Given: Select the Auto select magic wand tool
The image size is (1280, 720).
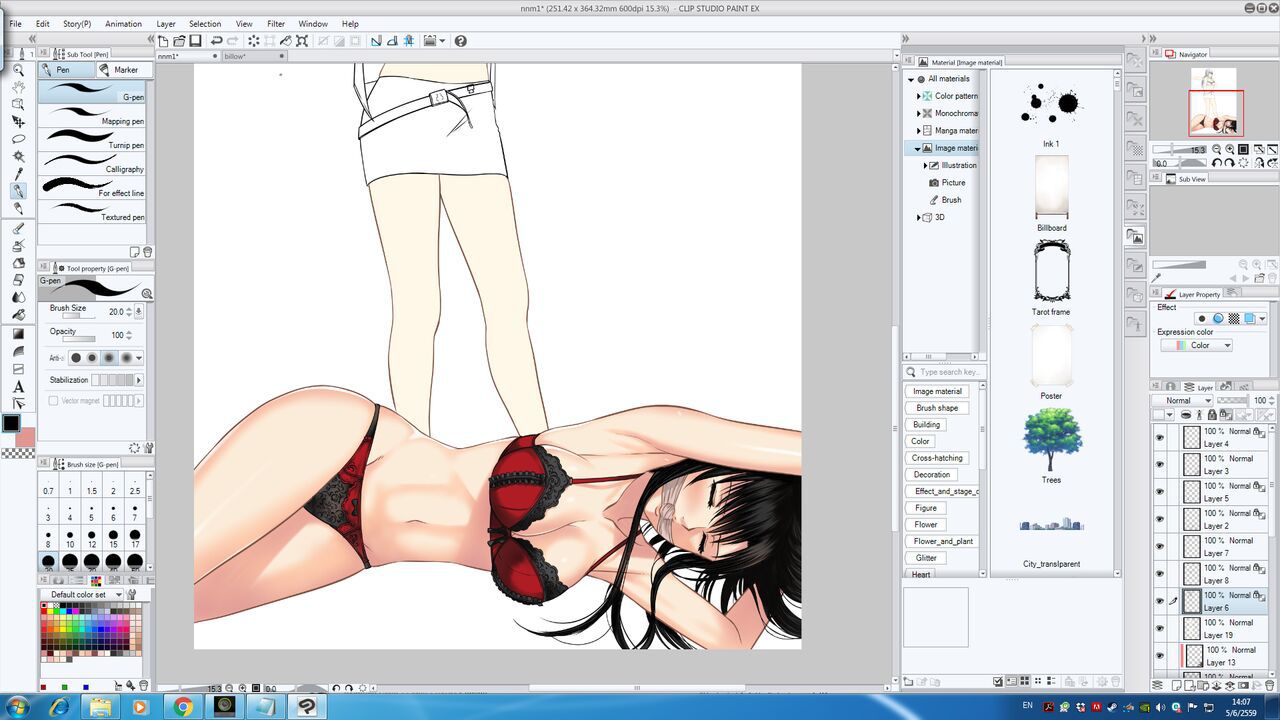Looking at the screenshot, I should [18, 156].
